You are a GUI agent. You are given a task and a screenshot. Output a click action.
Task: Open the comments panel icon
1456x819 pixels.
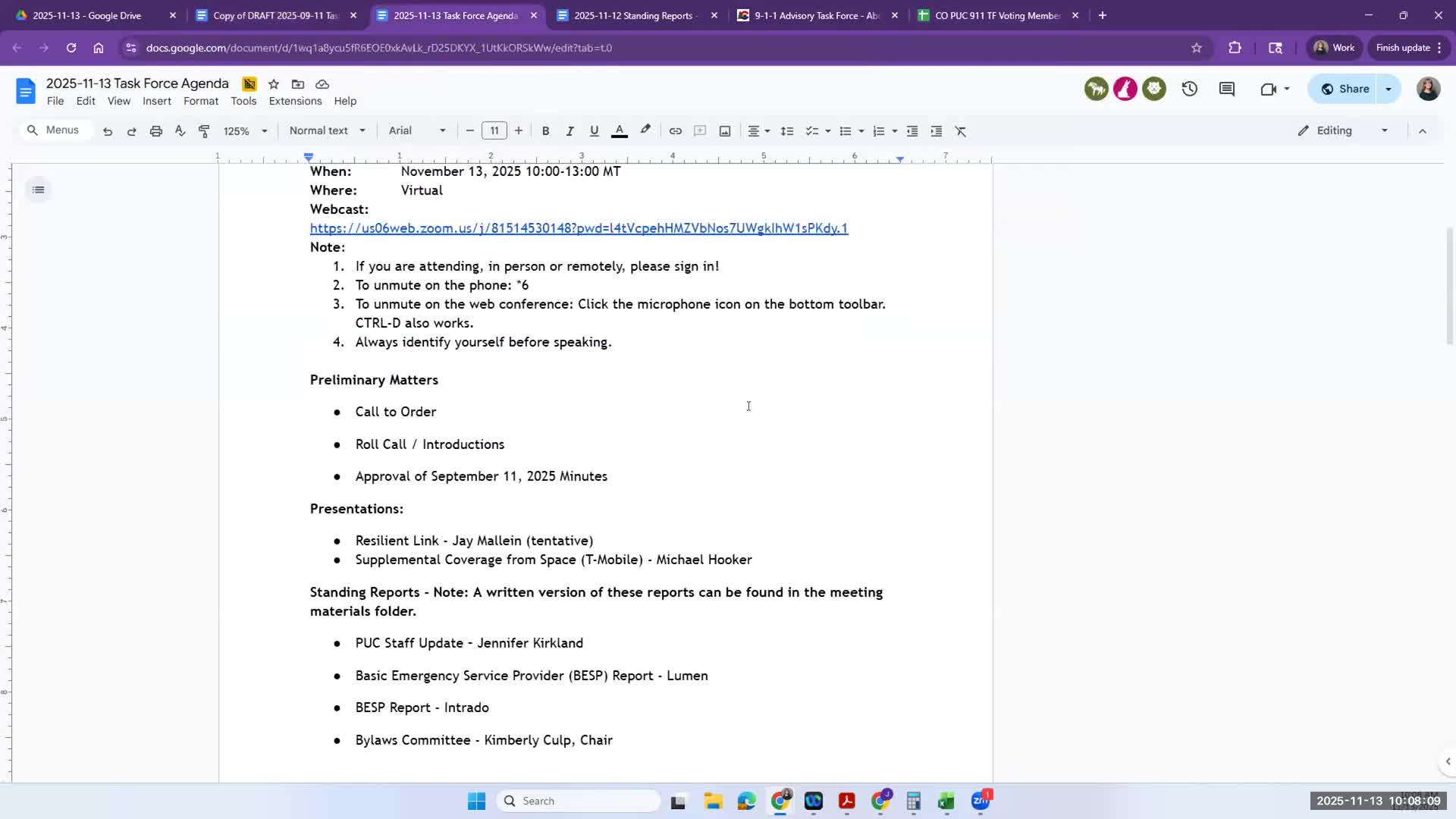tap(1226, 89)
